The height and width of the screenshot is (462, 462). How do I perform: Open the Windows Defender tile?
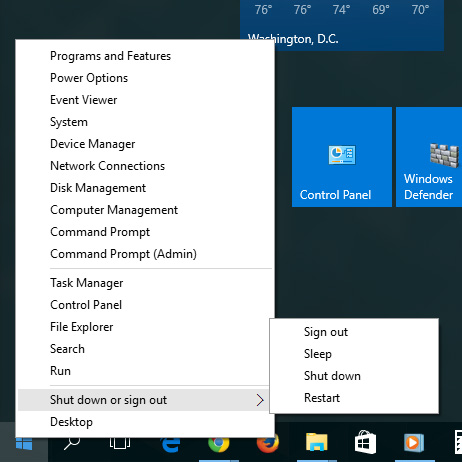pyautogui.click(x=429, y=157)
